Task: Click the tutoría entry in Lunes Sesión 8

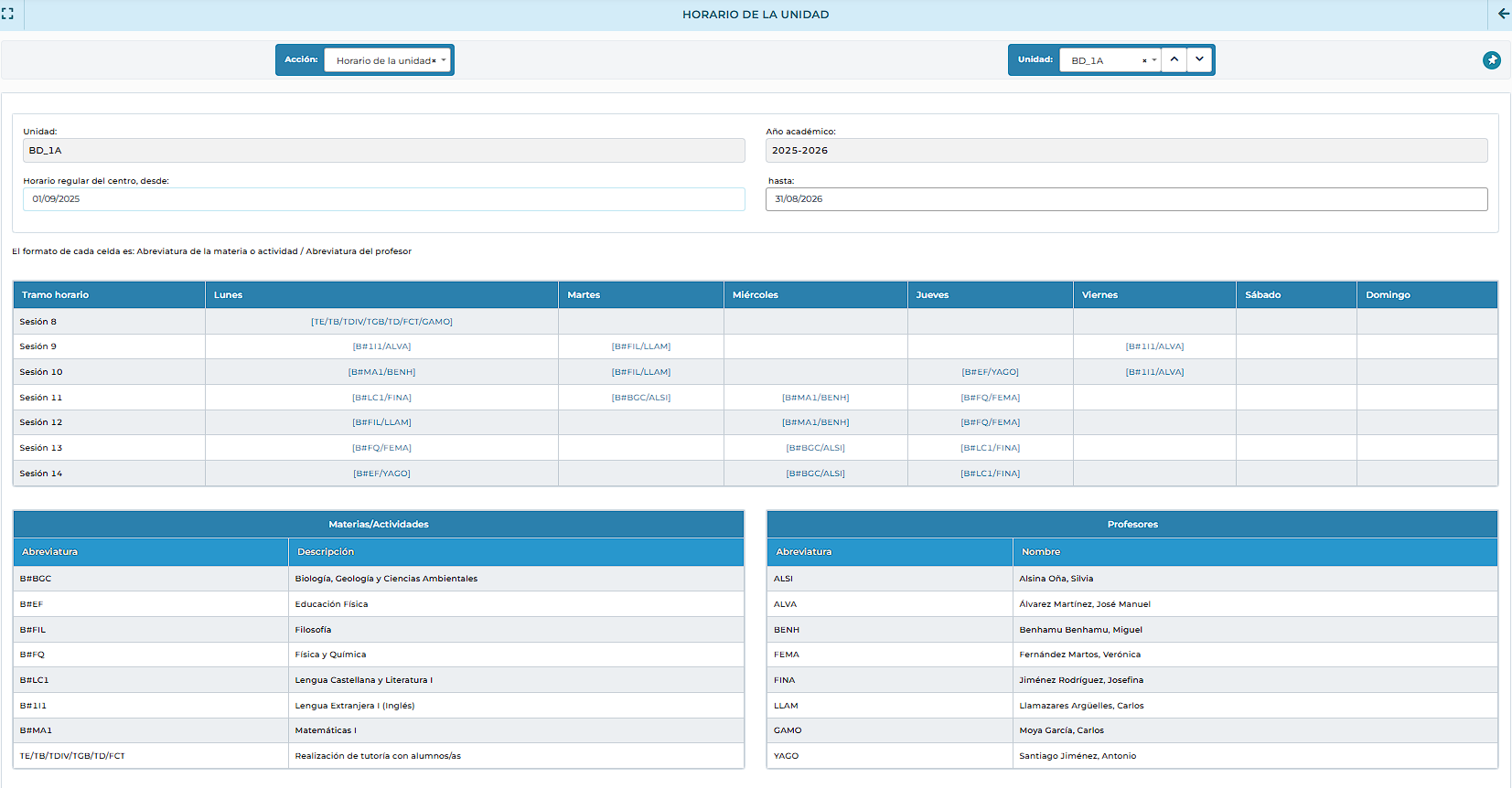Action: coord(381,322)
